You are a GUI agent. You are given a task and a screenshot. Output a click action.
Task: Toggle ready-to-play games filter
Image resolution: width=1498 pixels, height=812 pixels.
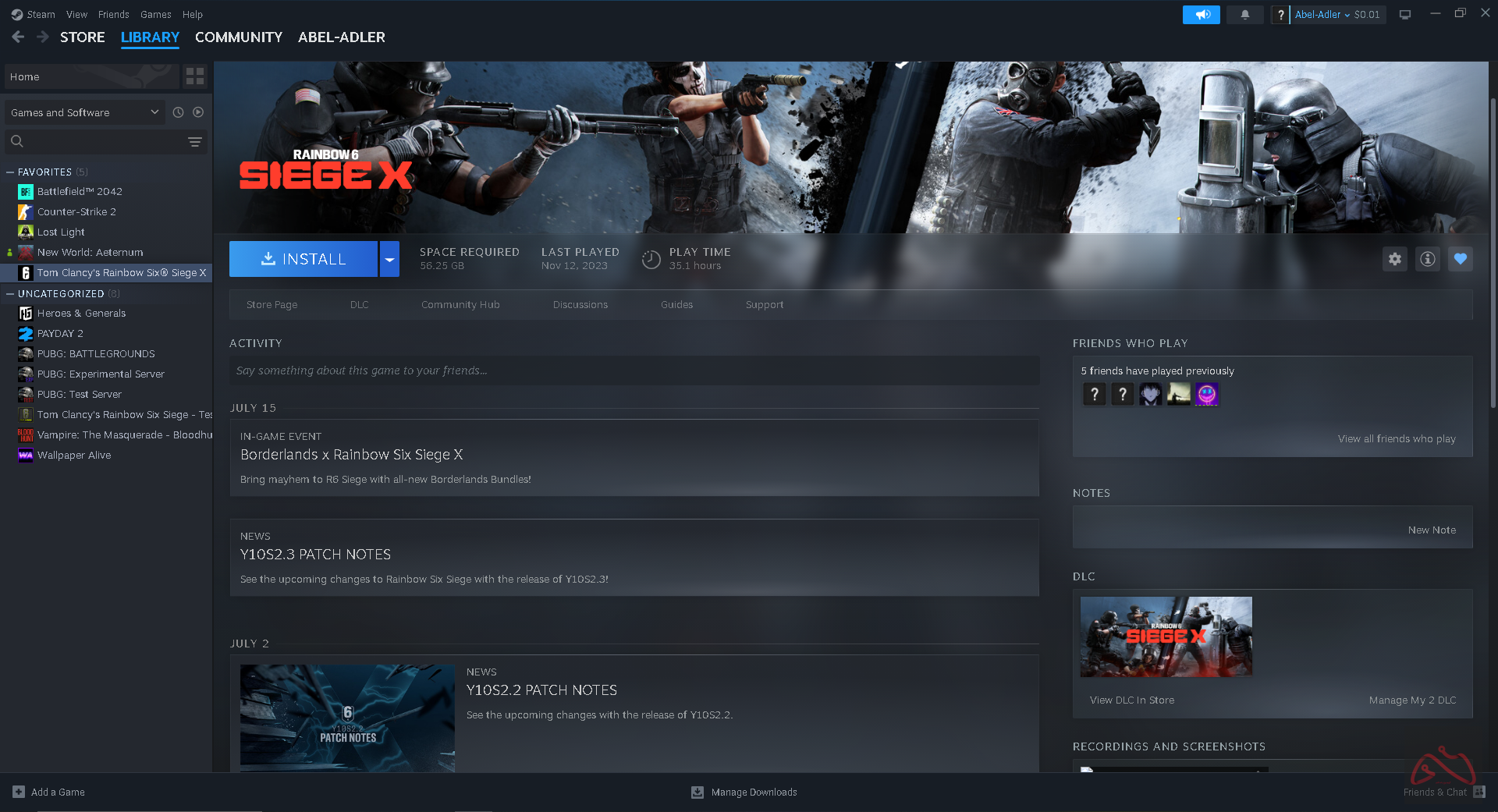click(x=198, y=112)
